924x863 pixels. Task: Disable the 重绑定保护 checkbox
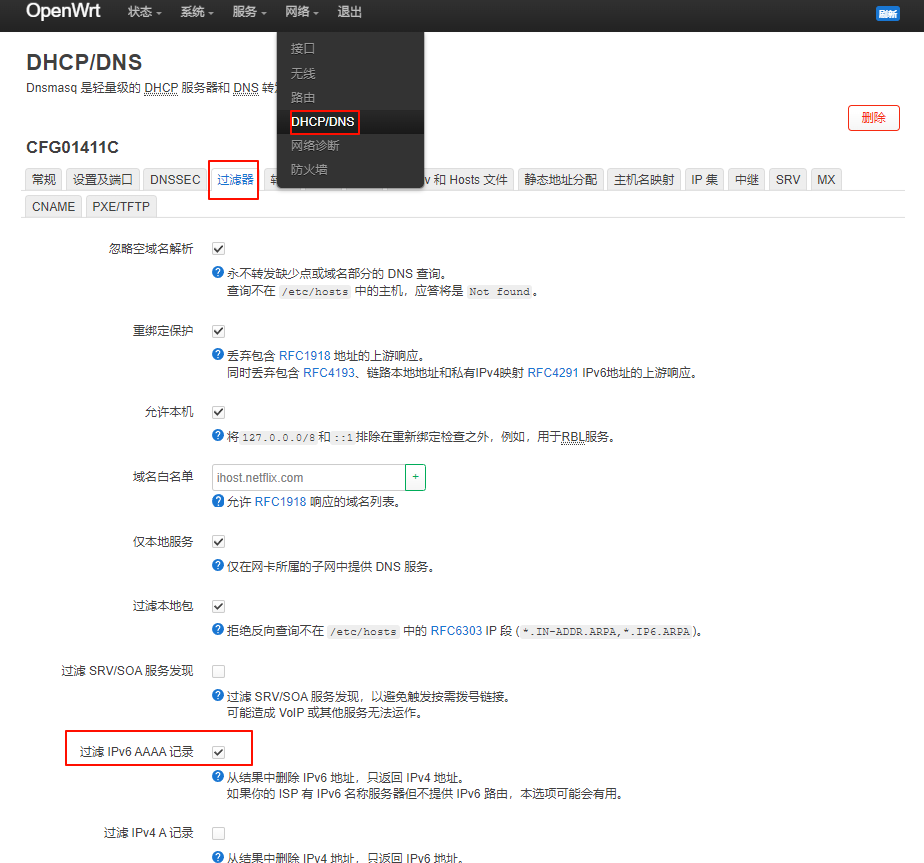coord(218,331)
